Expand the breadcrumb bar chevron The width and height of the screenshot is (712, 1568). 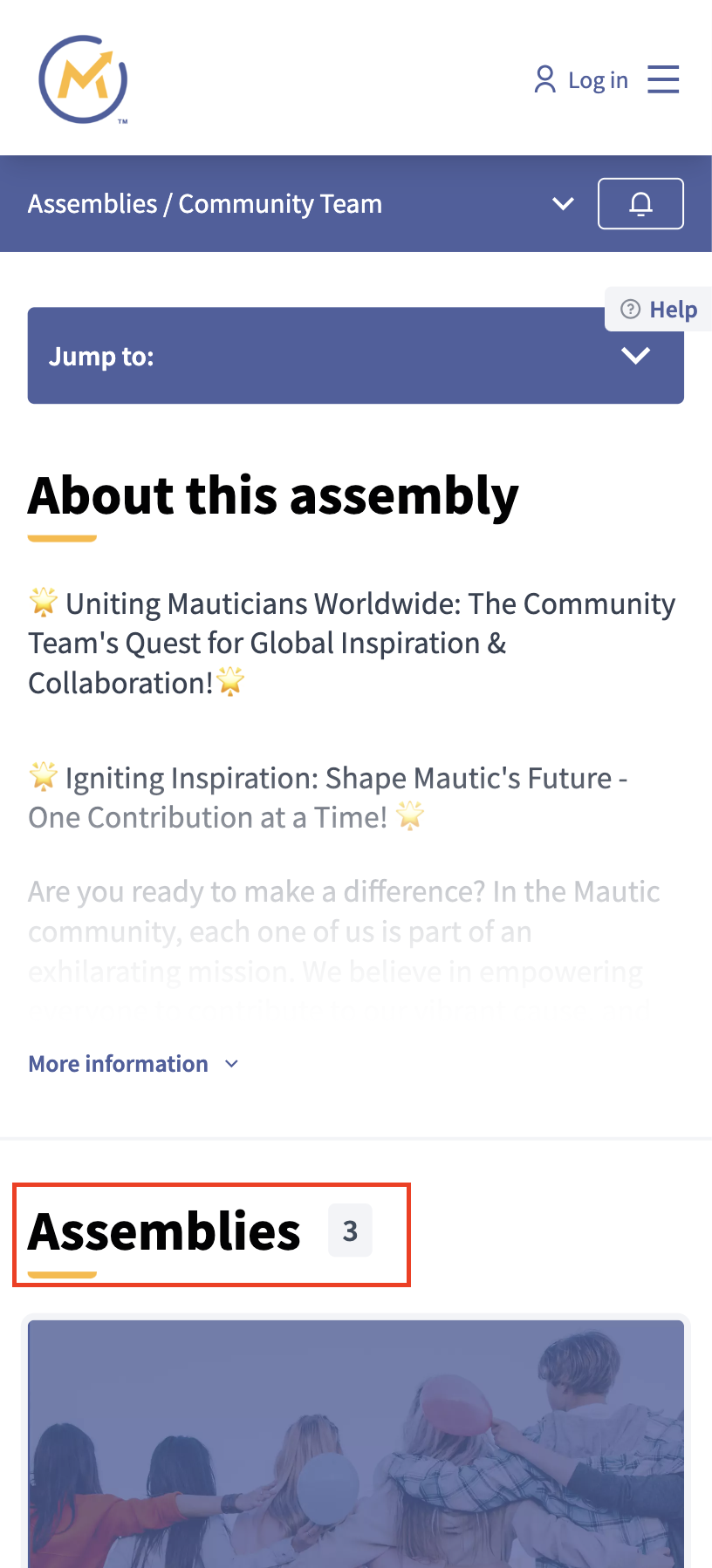point(564,204)
